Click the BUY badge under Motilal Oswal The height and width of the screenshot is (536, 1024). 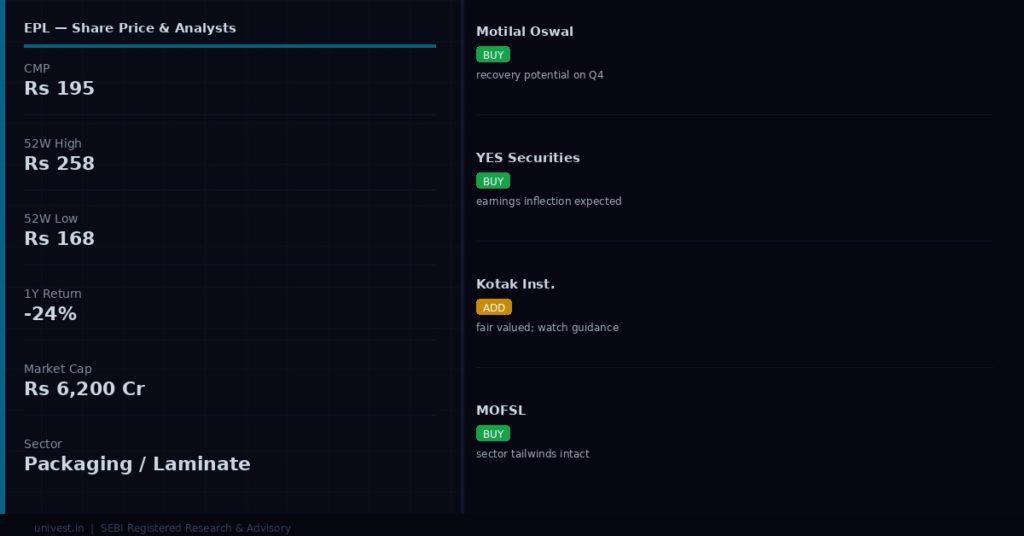click(x=493, y=55)
